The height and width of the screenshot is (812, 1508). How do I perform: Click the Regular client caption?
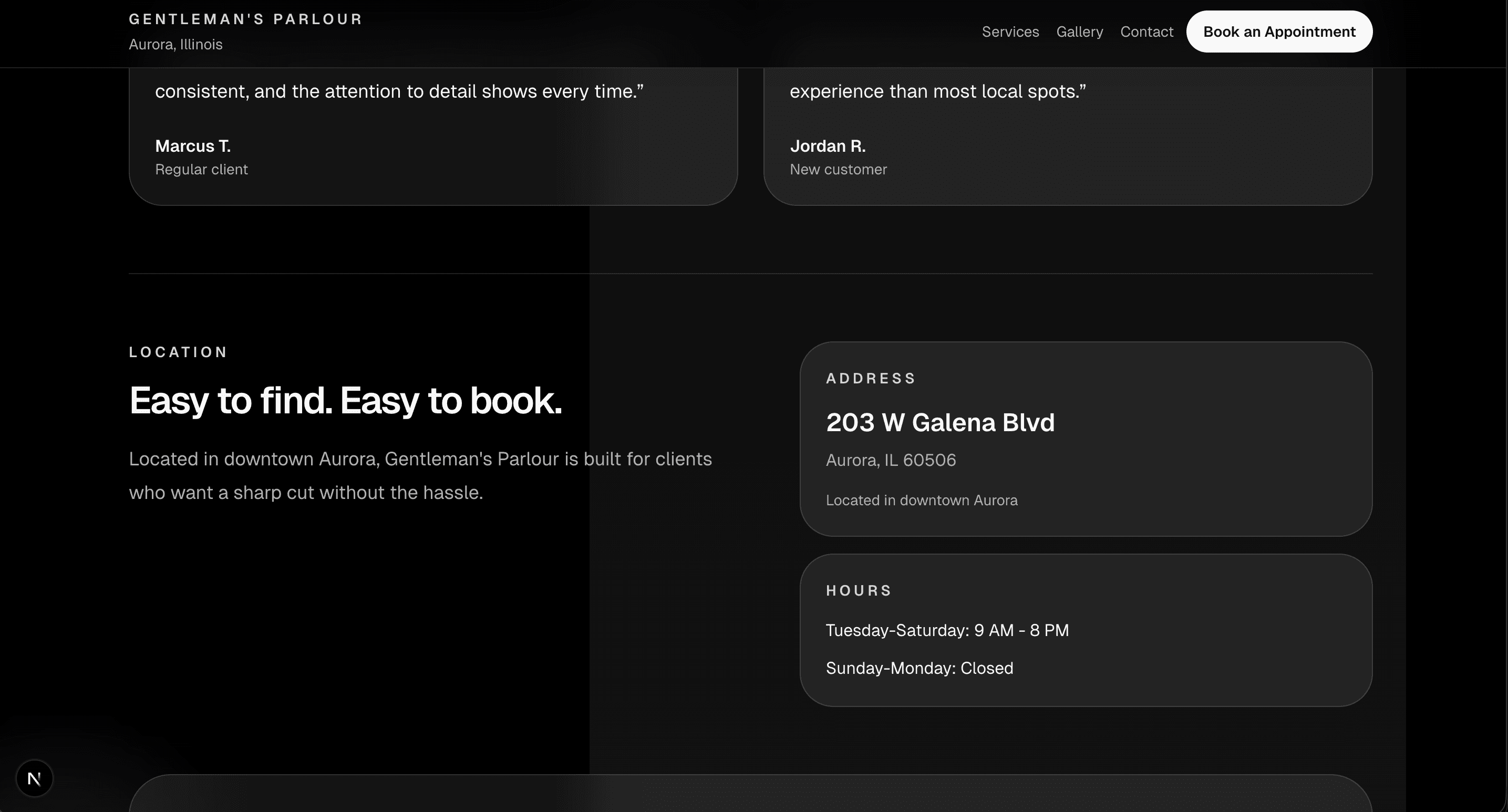(201, 170)
